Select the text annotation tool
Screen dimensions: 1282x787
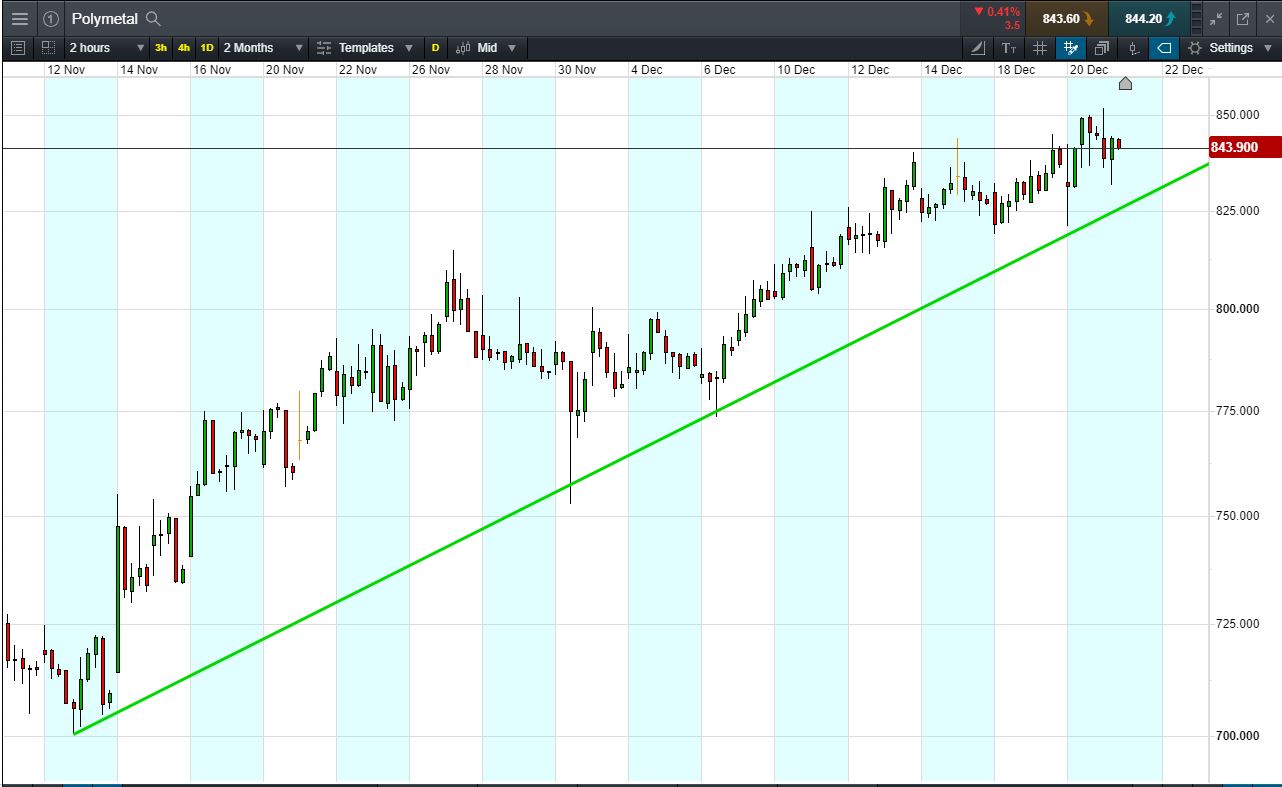click(1009, 48)
